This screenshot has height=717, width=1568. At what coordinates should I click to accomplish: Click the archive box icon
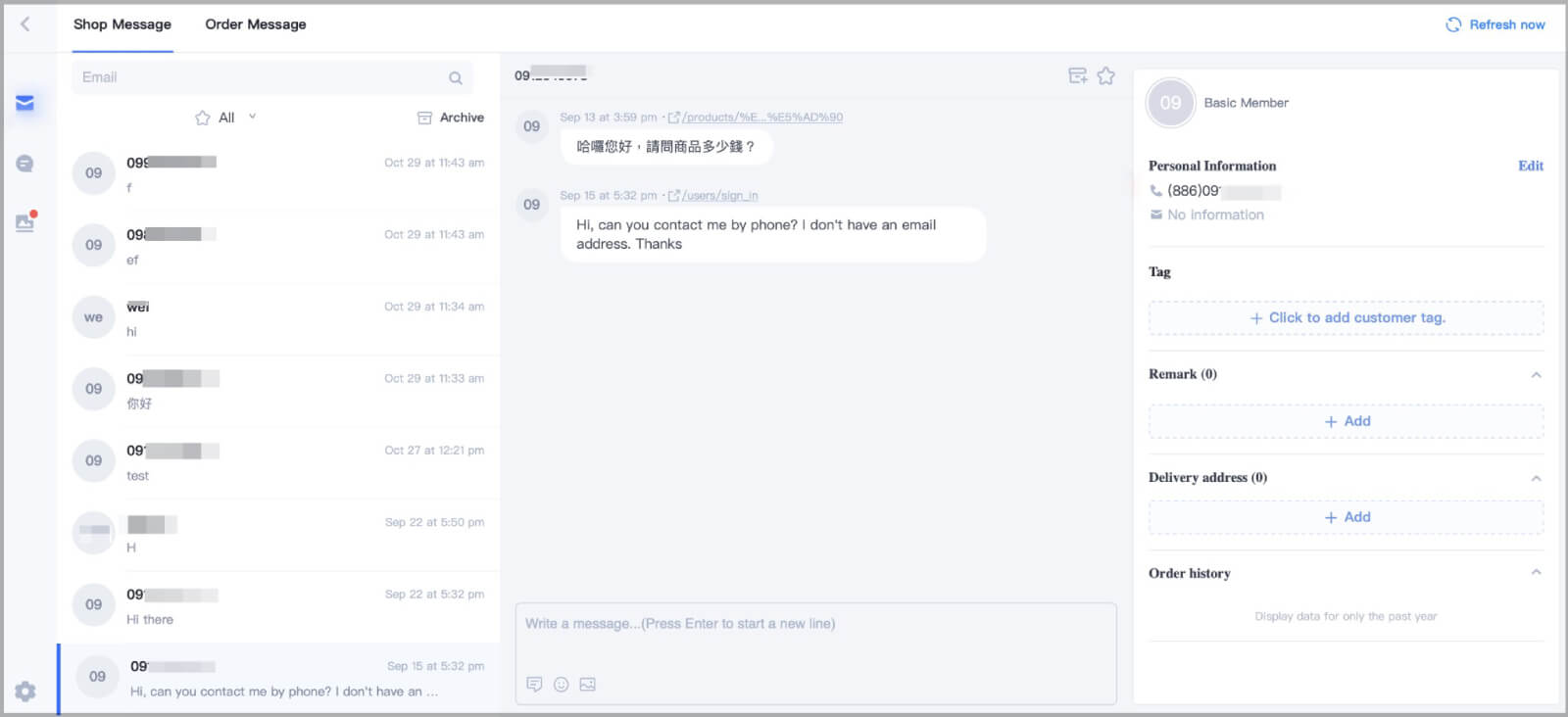[424, 118]
